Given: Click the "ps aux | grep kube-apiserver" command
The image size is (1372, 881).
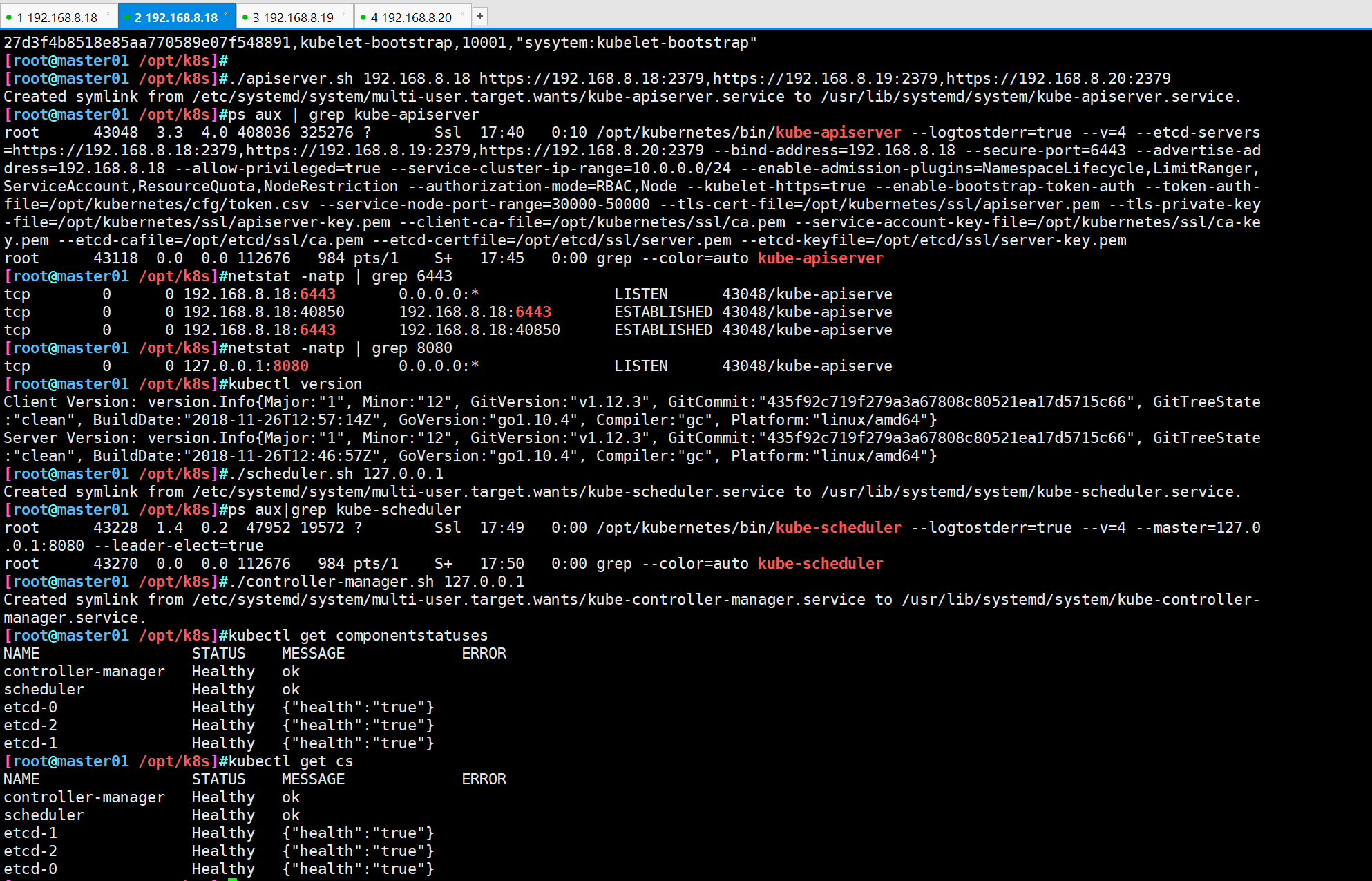Looking at the screenshot, I should (354, 115).
